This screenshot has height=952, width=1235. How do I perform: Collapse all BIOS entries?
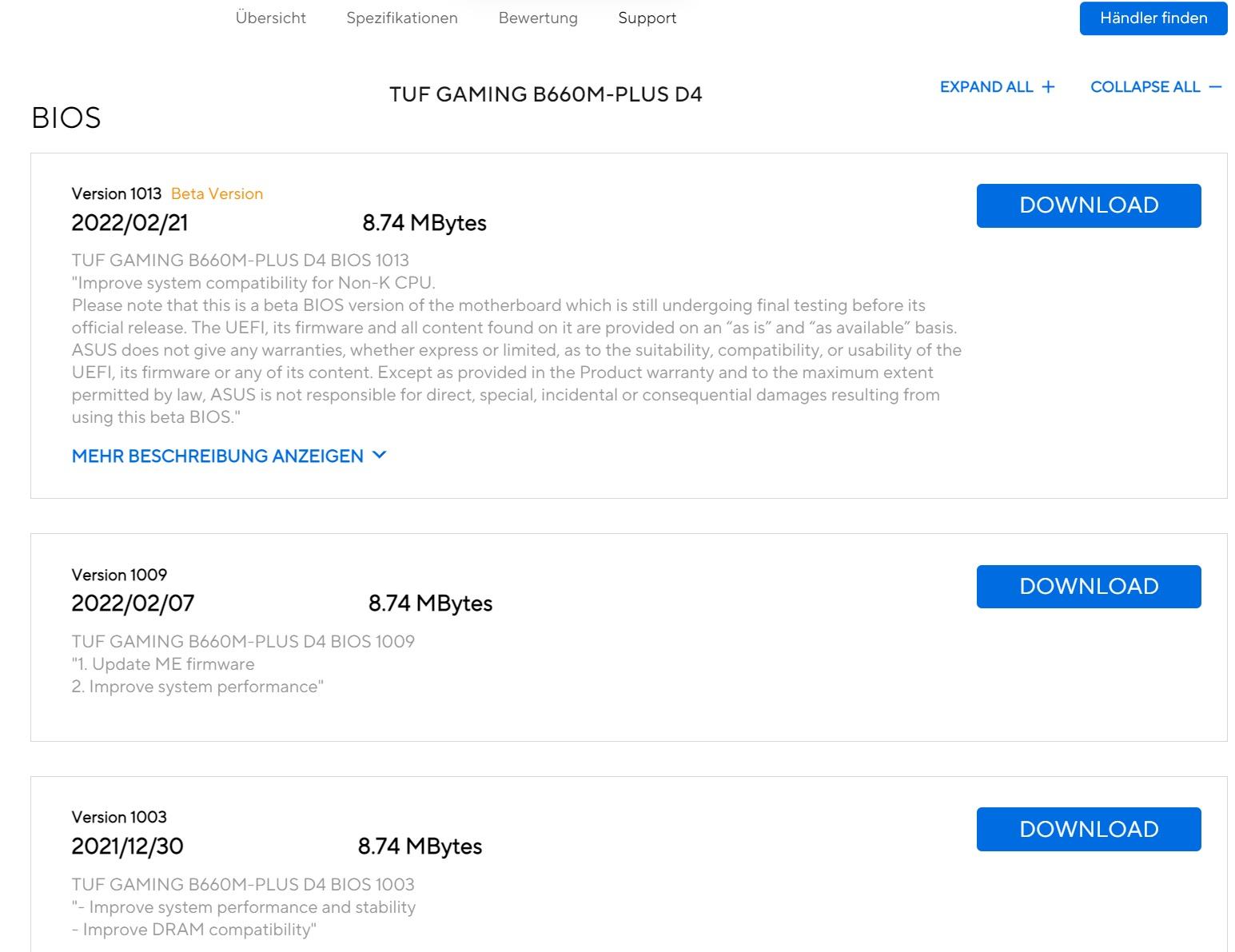(x=1156, y=87)
